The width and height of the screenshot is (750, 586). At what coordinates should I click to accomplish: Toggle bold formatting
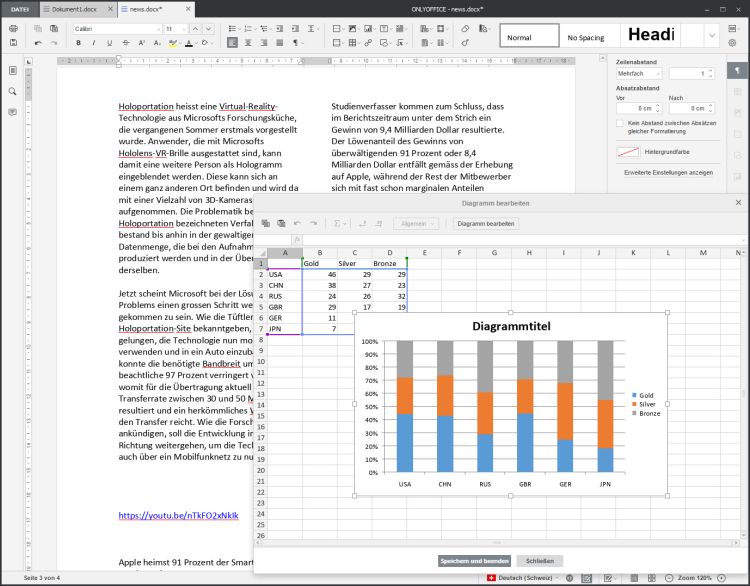78,43
